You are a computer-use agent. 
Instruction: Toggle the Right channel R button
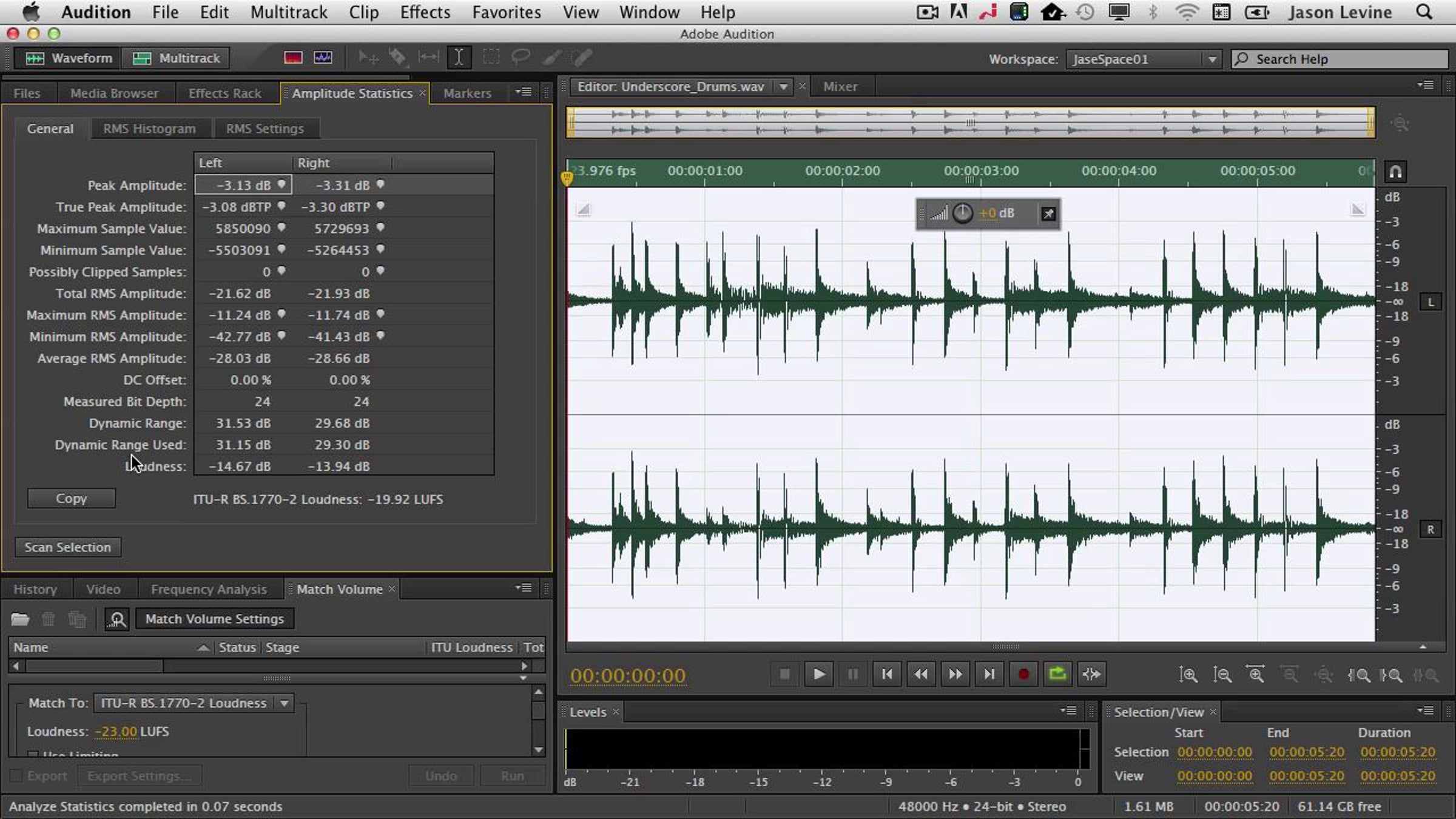tap(1431, 530)
